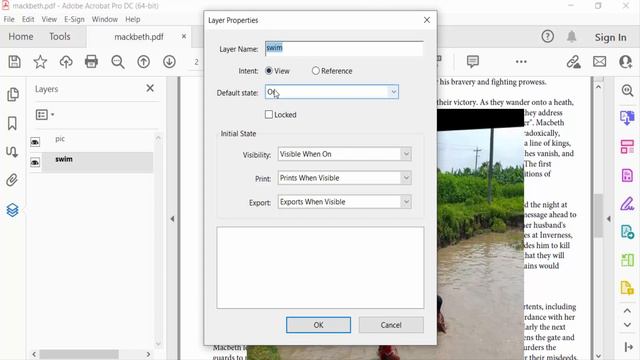
Task: Click the Save file icon in toolbar
Action: pyautogui.click(x=15, y=62)
